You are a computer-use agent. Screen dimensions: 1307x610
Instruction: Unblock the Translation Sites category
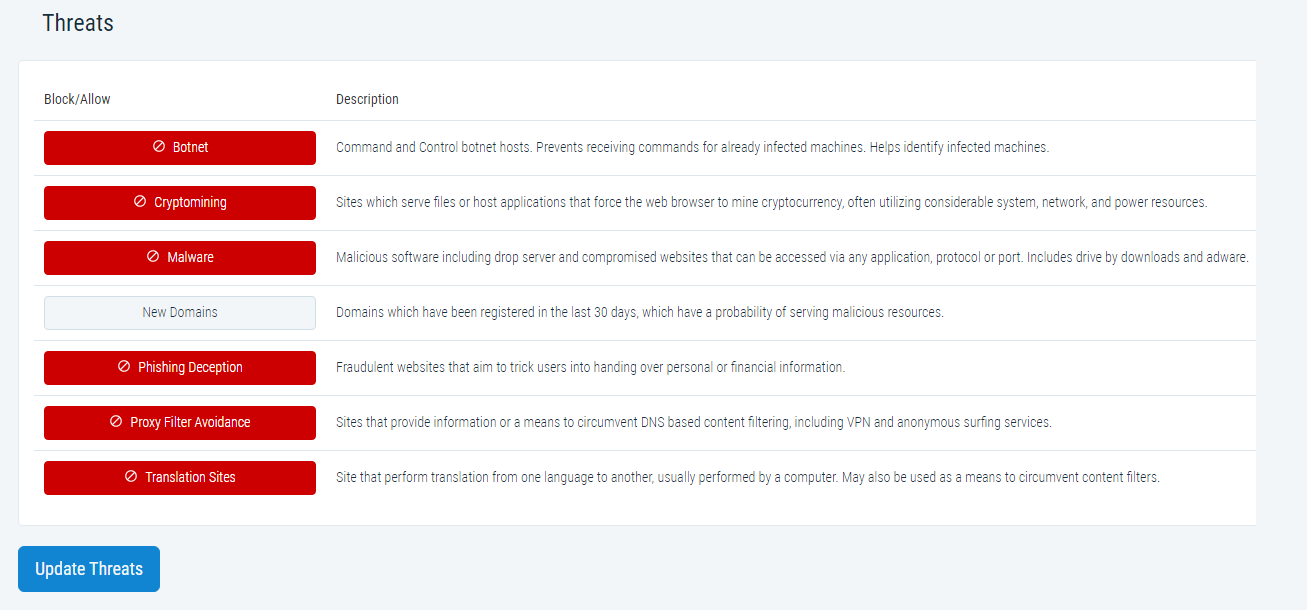click(180, 478)
